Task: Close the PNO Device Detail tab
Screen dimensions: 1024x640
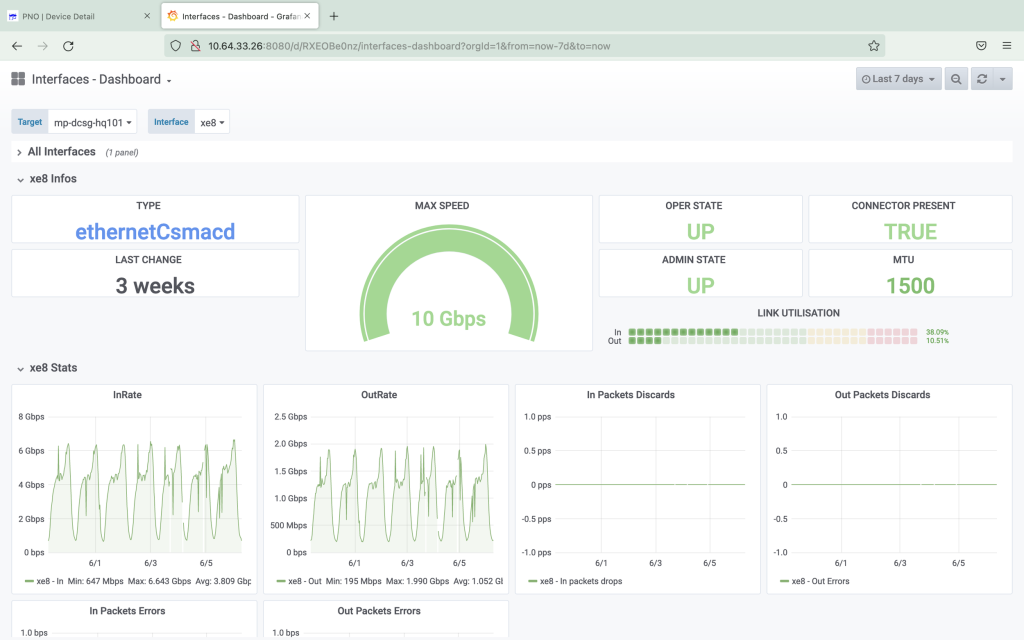Action: coord(147,16)
